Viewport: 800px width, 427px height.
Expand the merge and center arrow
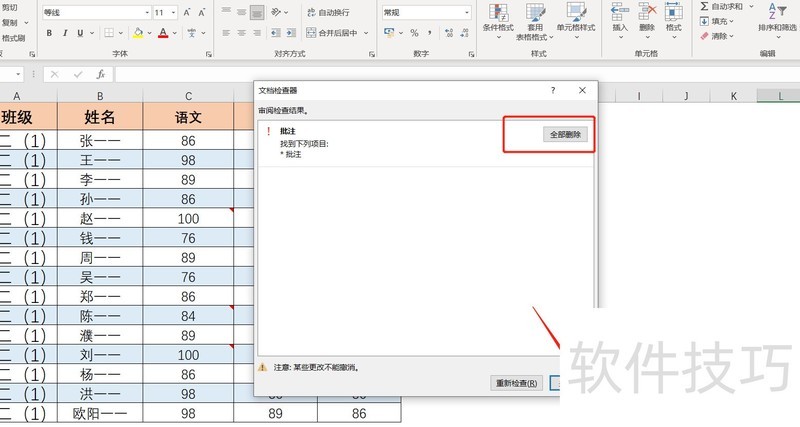coord(366,33)
